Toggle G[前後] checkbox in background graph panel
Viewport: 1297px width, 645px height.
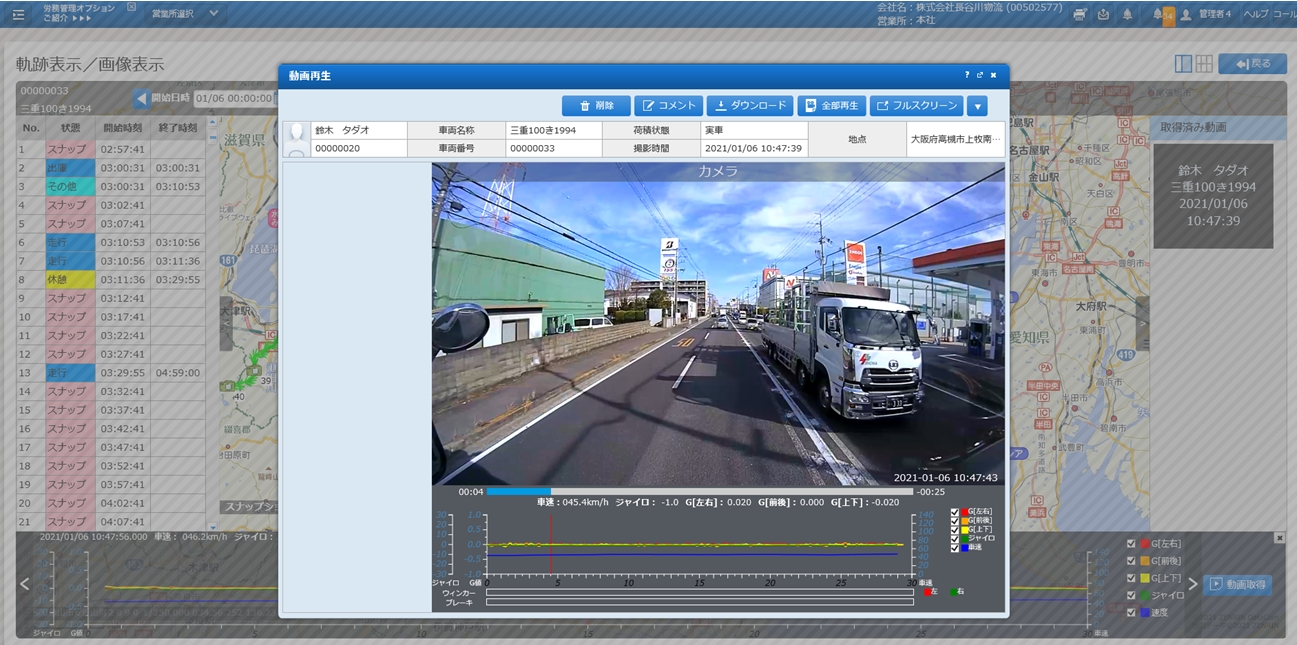1131,561
